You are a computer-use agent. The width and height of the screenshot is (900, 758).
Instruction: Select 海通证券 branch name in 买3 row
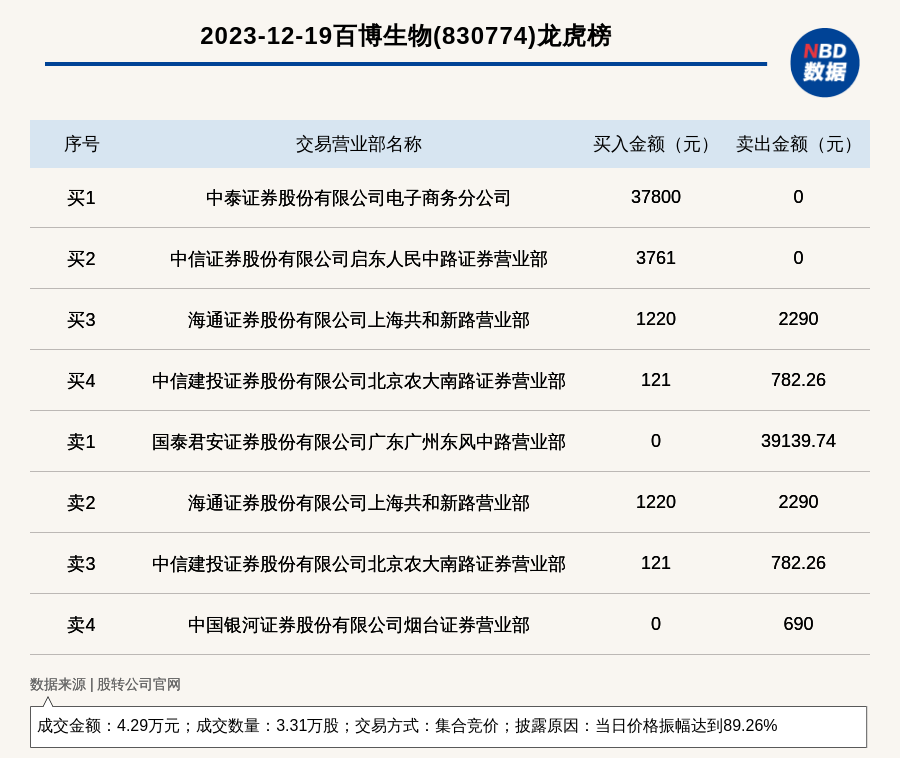359,320
